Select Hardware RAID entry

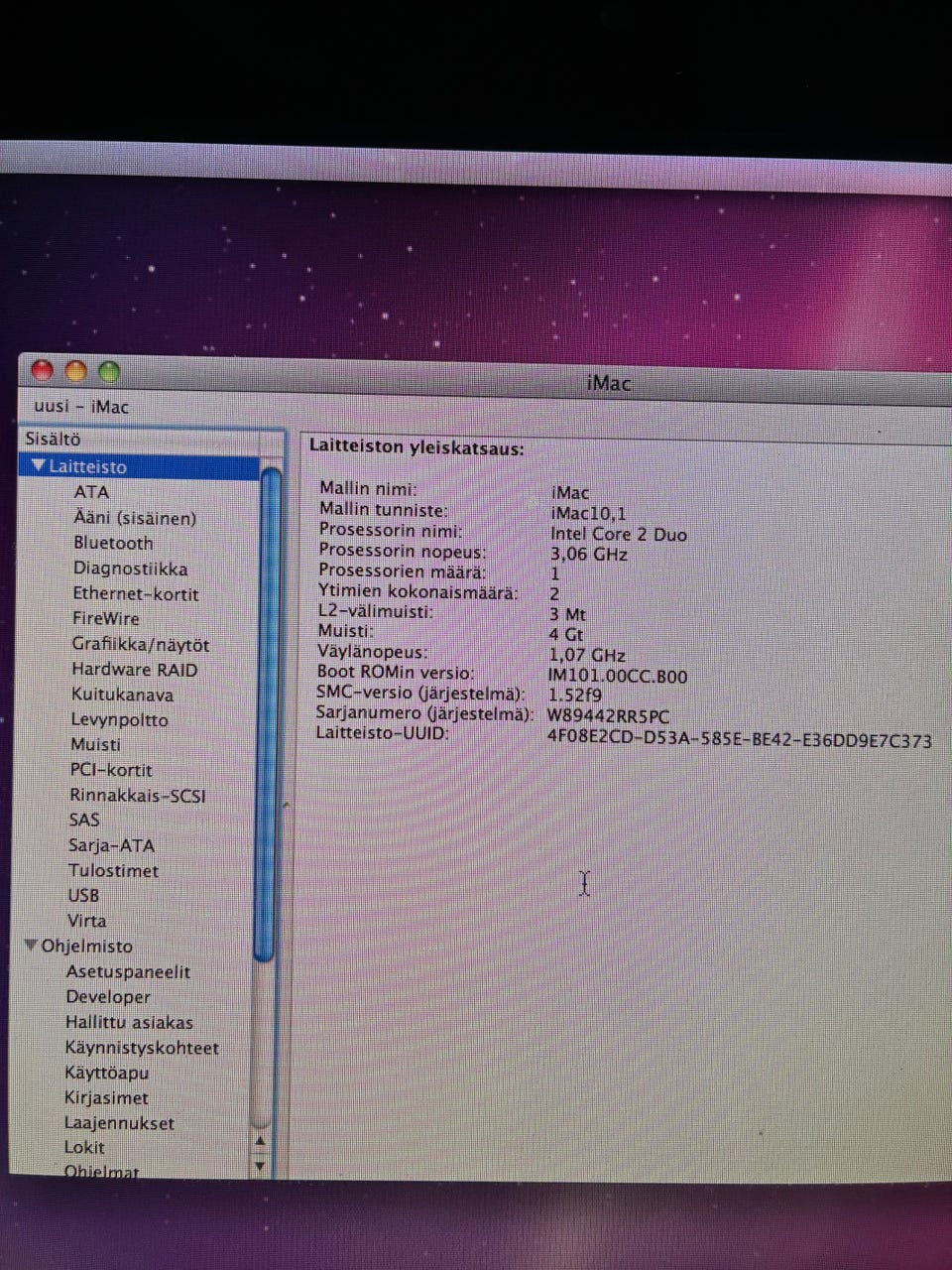coord(134,670)
